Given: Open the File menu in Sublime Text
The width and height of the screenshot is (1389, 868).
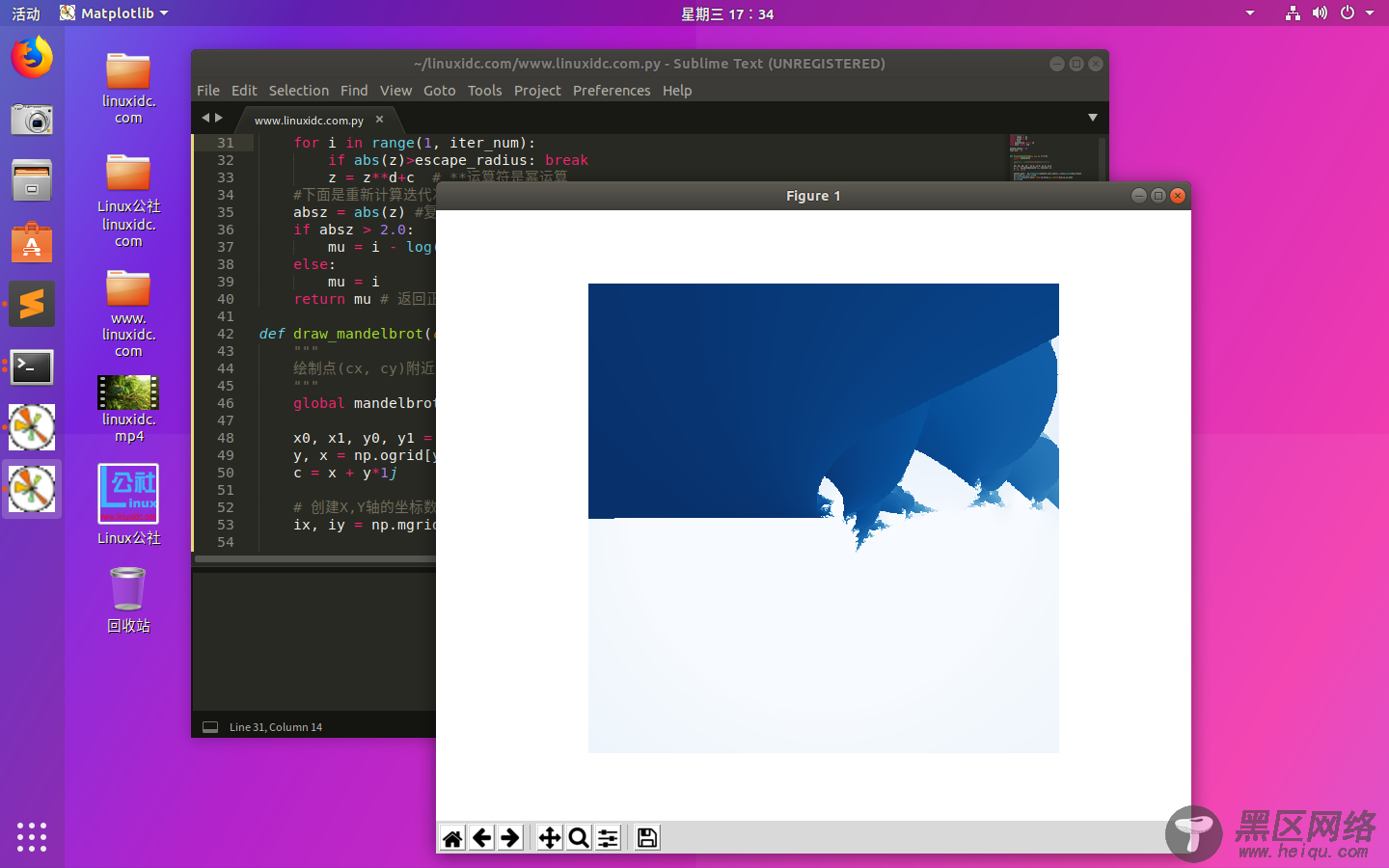Looking at the screenshot, I should pyautogui.click(x=208, y=91).
